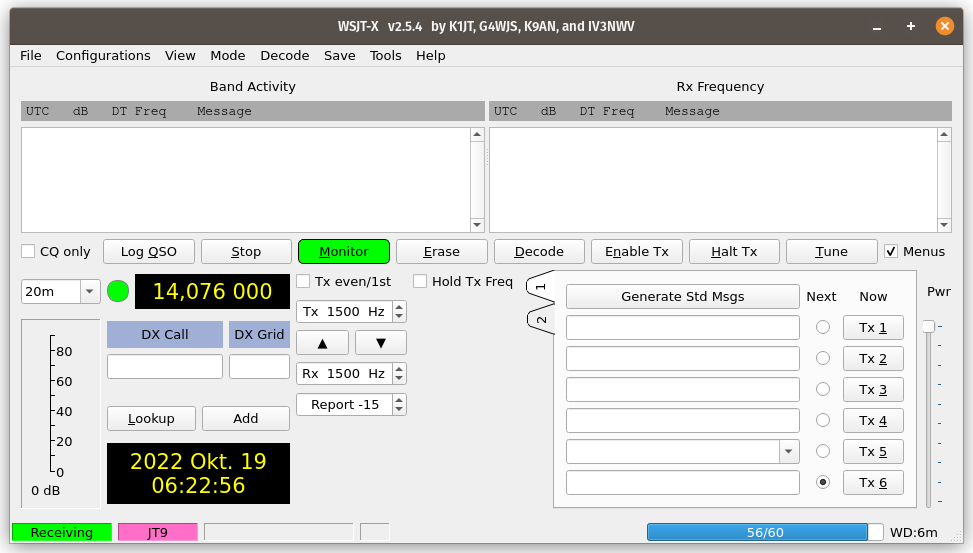Expand the Tx 5 message dropdown
This screenshot has width=973, height=553.
coord(789,451)
